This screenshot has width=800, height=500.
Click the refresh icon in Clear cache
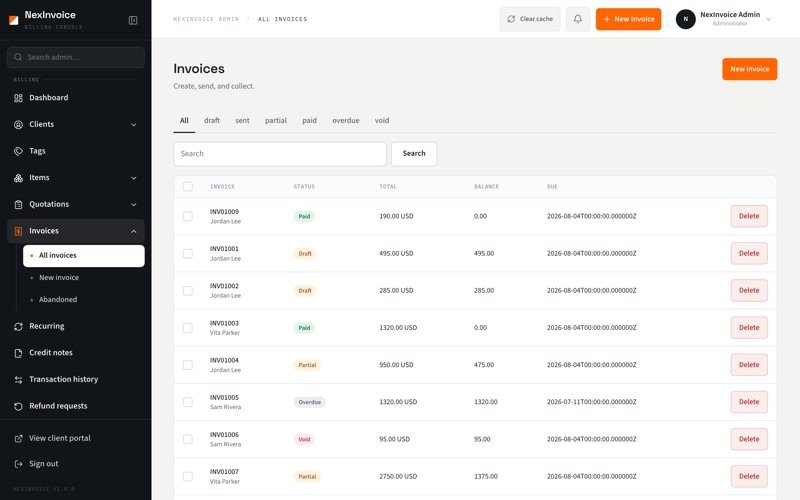[x=511, y=19]
